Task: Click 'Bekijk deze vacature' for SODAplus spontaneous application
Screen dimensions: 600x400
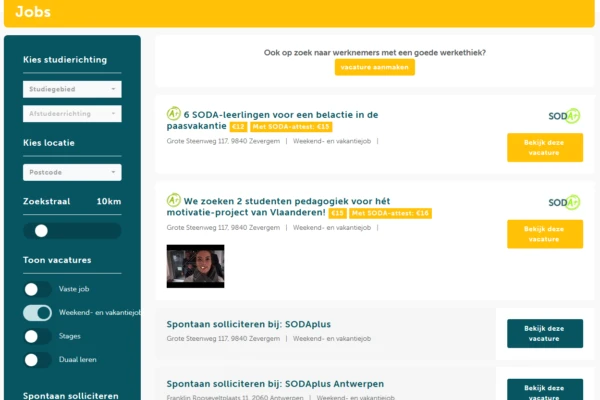Action: click(544, 333)
